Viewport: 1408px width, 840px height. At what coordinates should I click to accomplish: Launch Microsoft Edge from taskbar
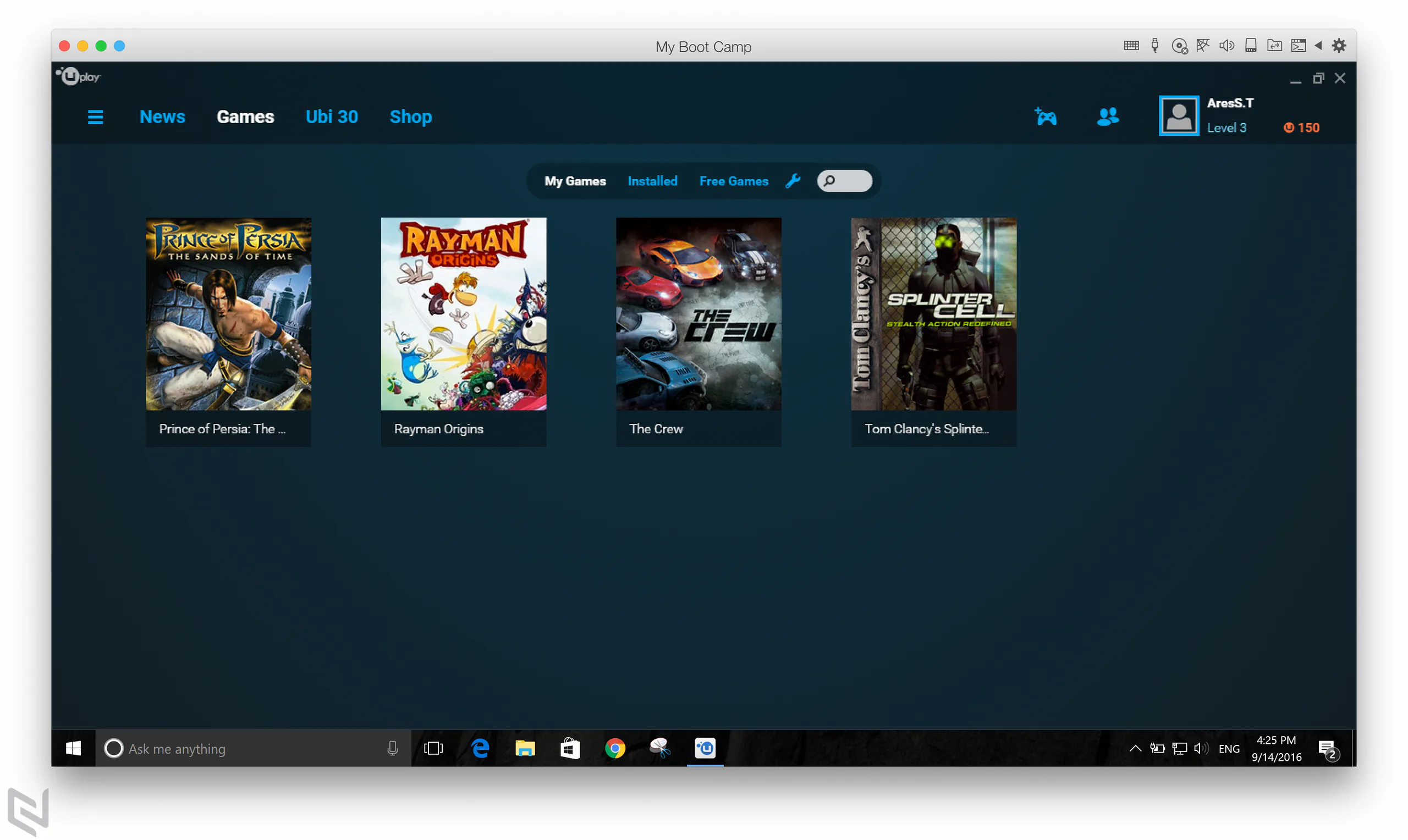click(x=480, y=748)
